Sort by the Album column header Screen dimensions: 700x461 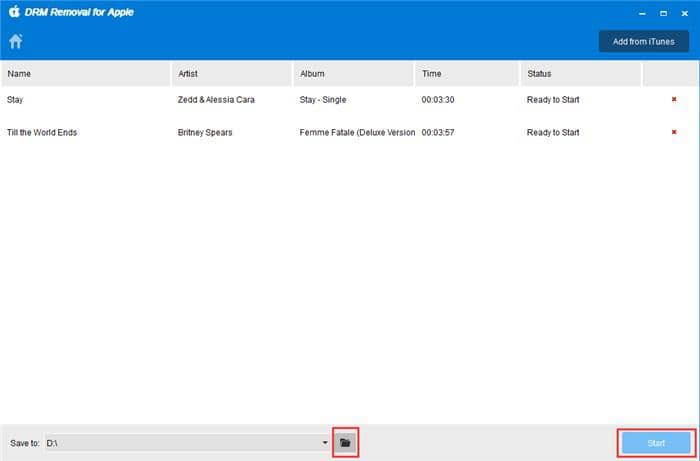(354, 74)
